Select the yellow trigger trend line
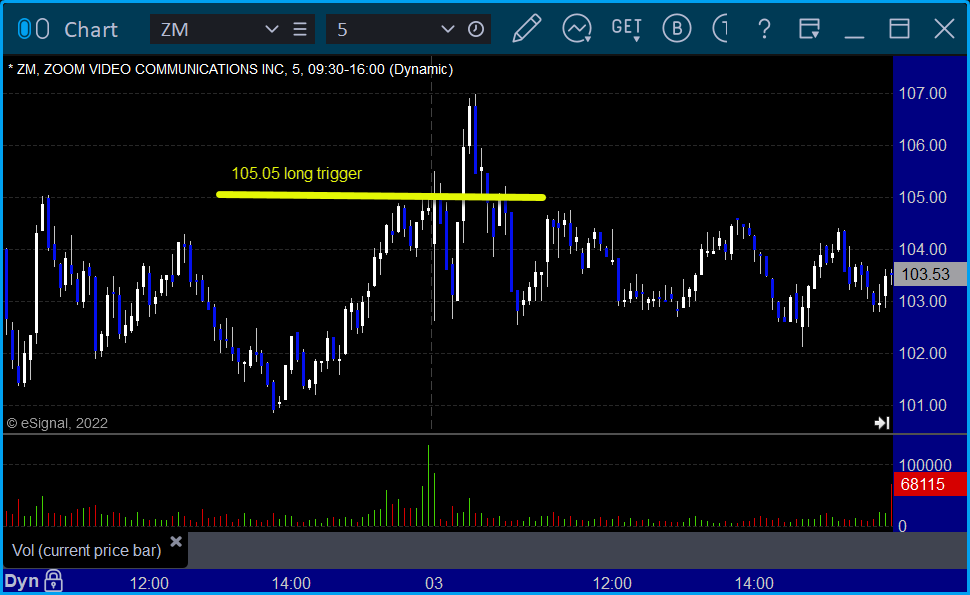 (x=381, y=196)
